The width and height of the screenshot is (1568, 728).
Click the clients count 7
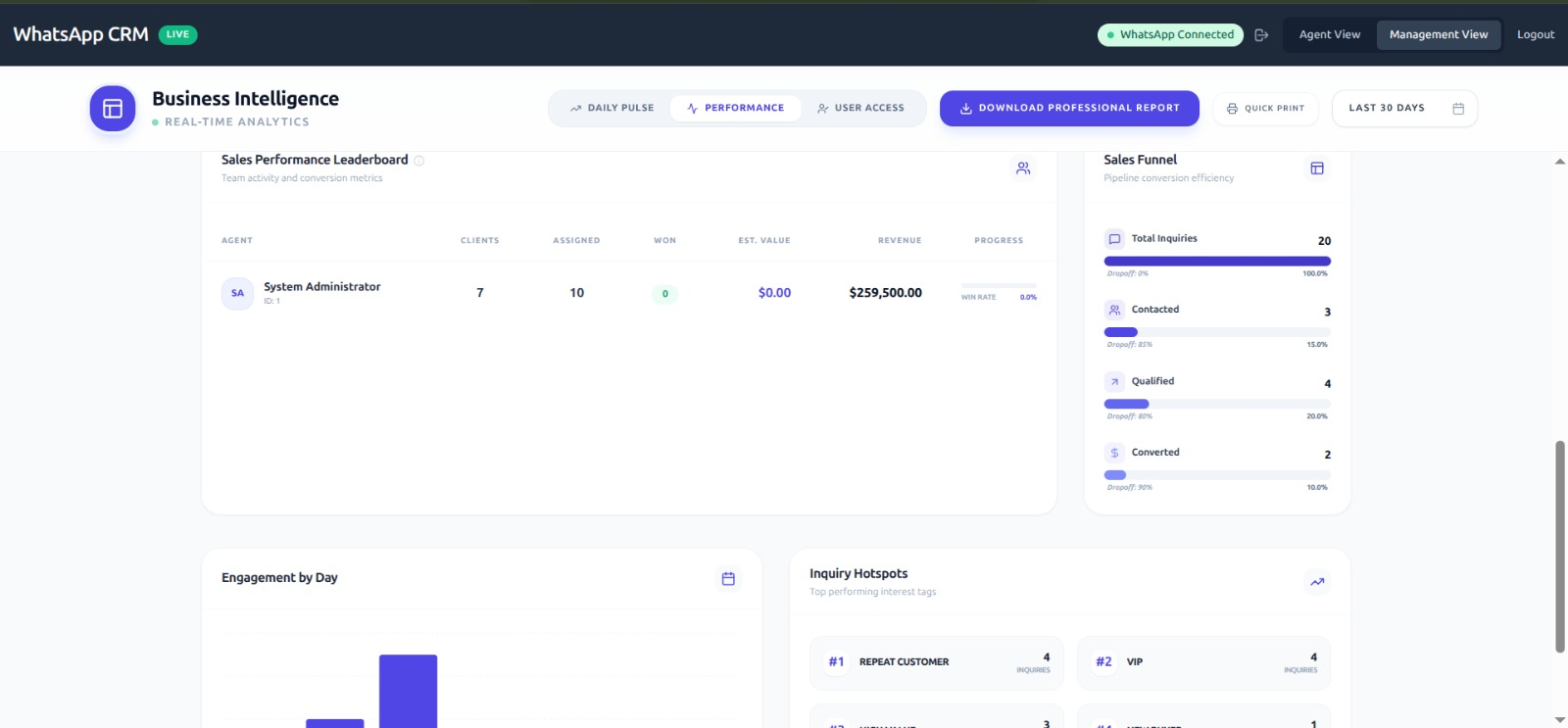click(x=480, y=293)
